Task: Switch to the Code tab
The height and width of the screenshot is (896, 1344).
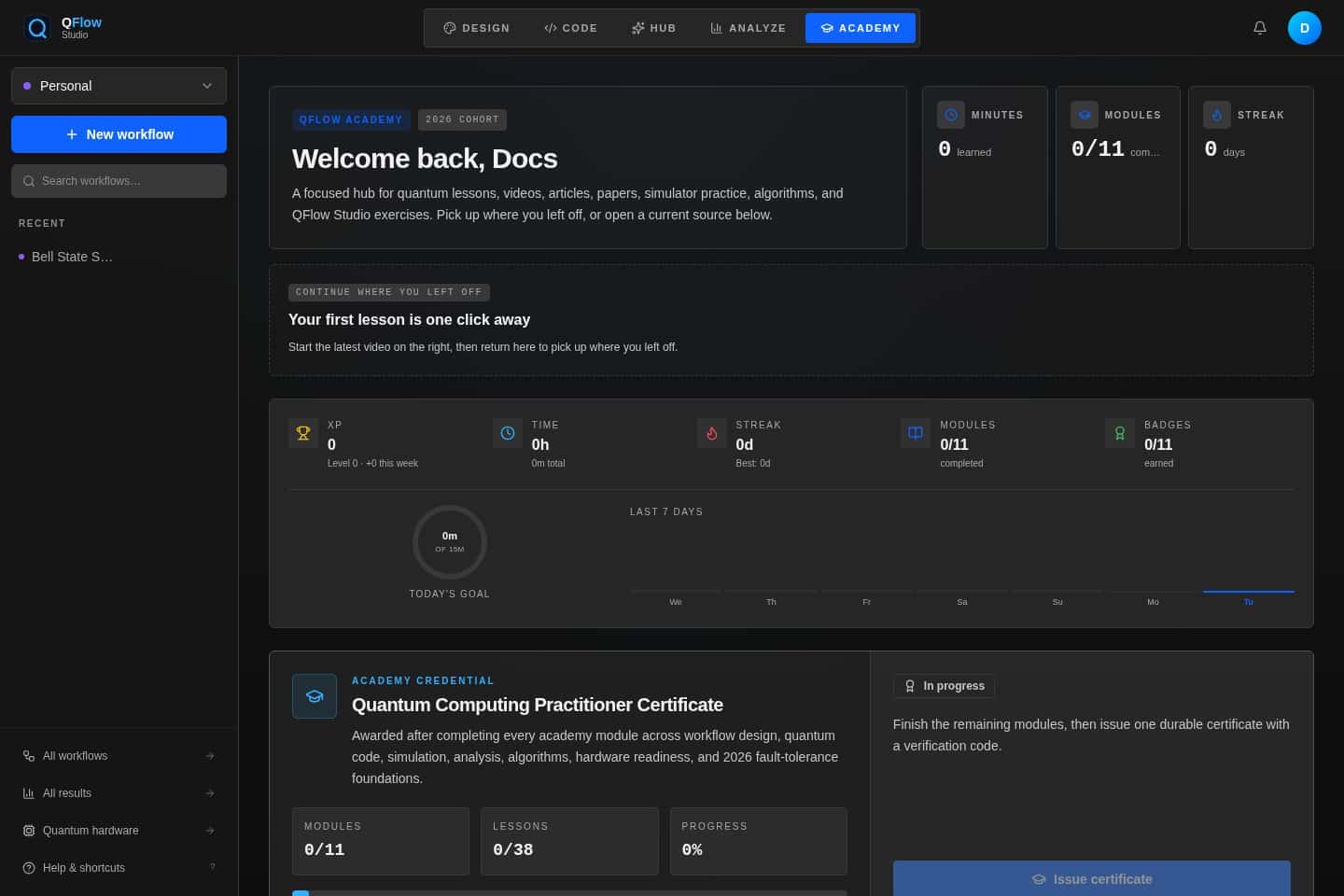Action: tap(570, 28)
